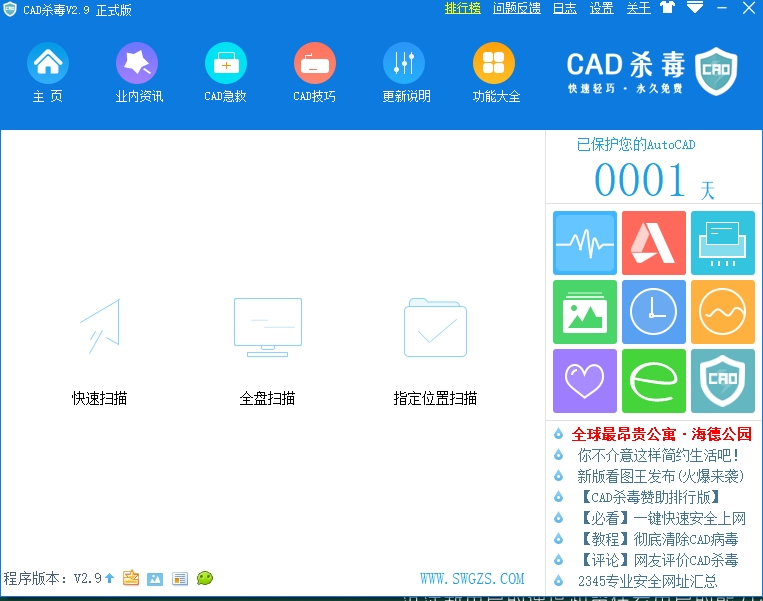Viewport: 763px width, 601px height.
Task: Open 日志 log menu
Action: click(x=565, y=8)
